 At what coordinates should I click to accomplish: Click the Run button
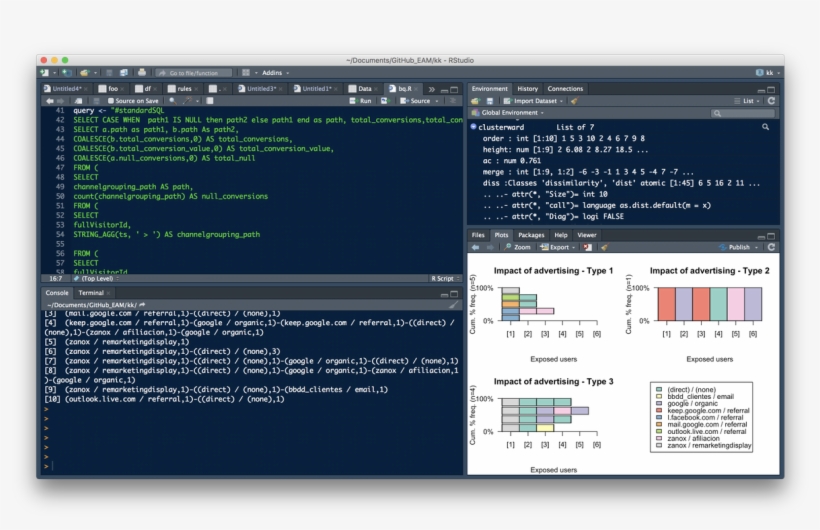click(360, 101)
